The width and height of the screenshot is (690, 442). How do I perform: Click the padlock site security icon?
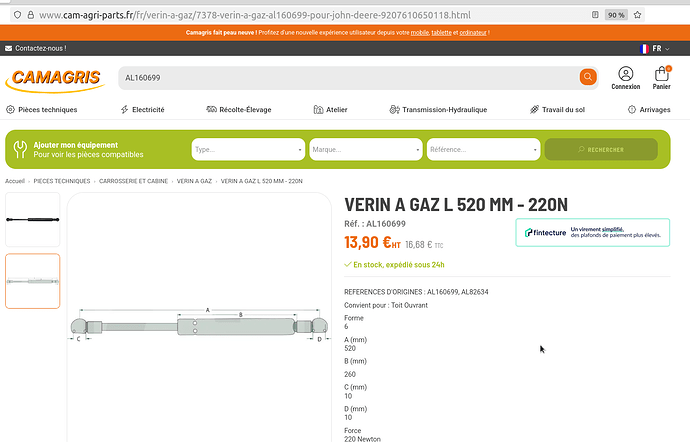tap(31, 15)
